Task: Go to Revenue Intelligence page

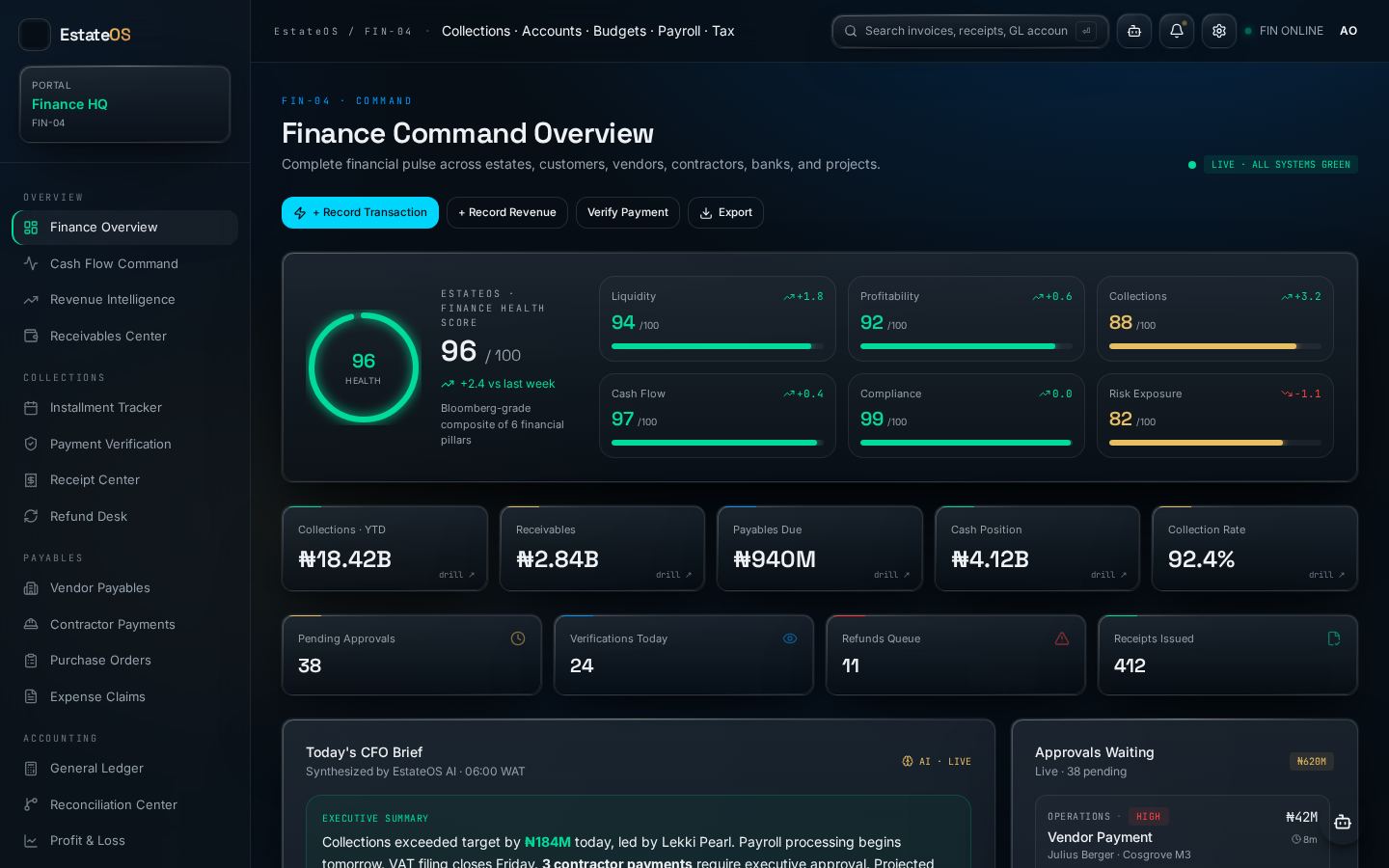Action: (125, 300)
